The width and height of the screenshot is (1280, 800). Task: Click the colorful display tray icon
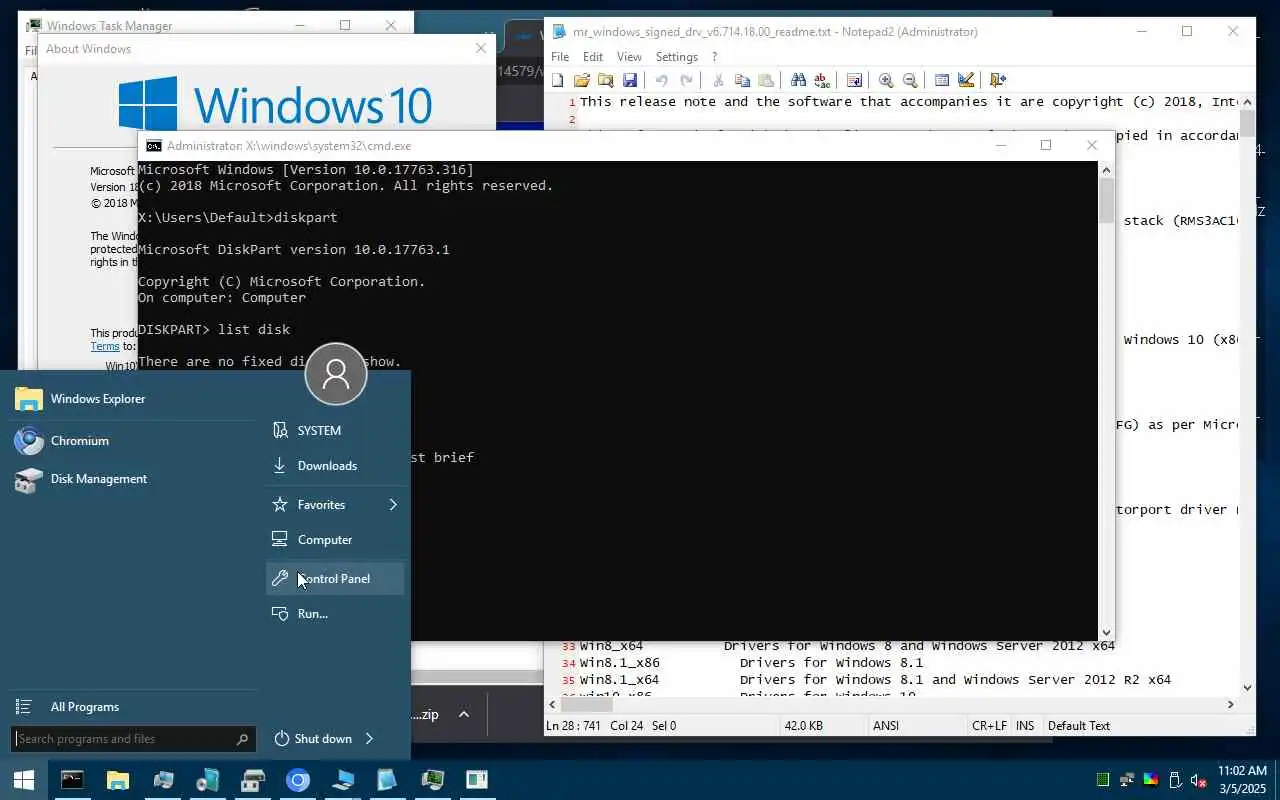click(x=1151, y=780)
